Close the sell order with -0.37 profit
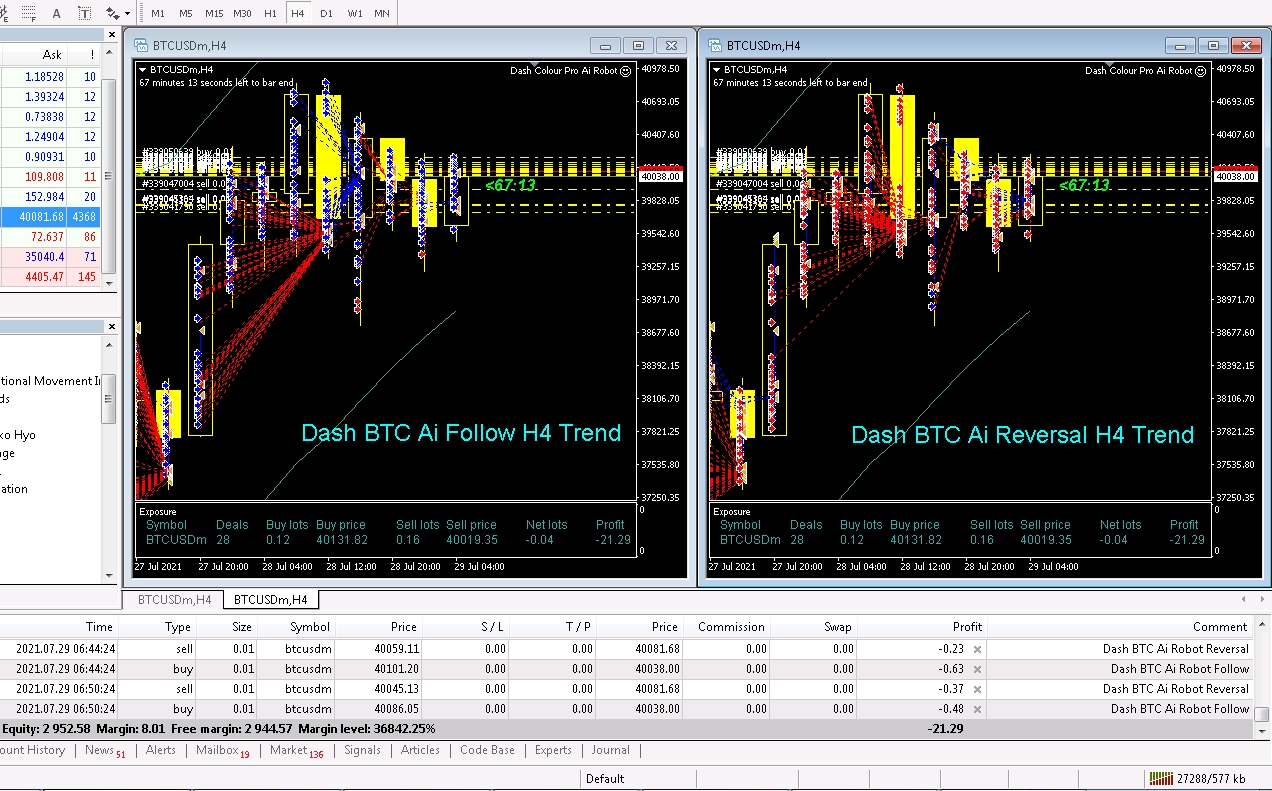This screenshot has height=791, width=1272. (x=978, y=689)
